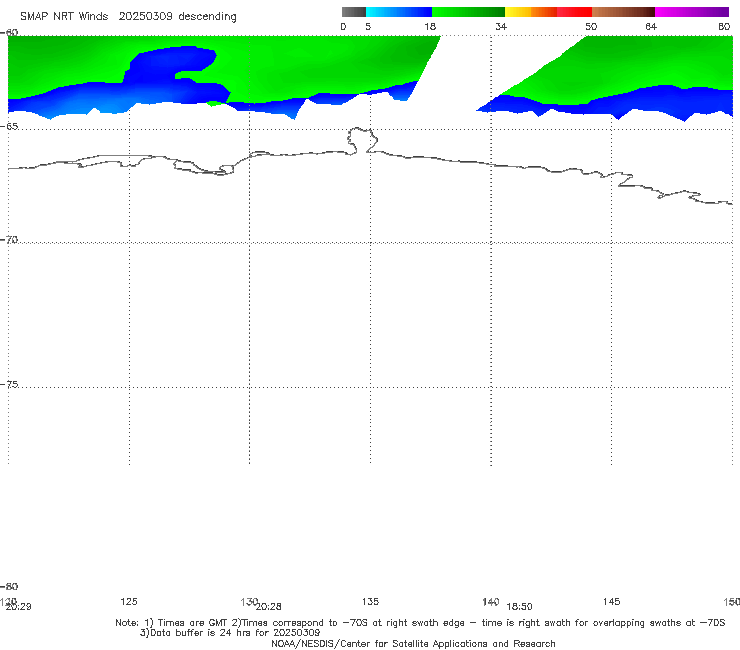Click the coastline bump near 135E
The width and height of the screenshot is (740, 650).
[362, 140]
